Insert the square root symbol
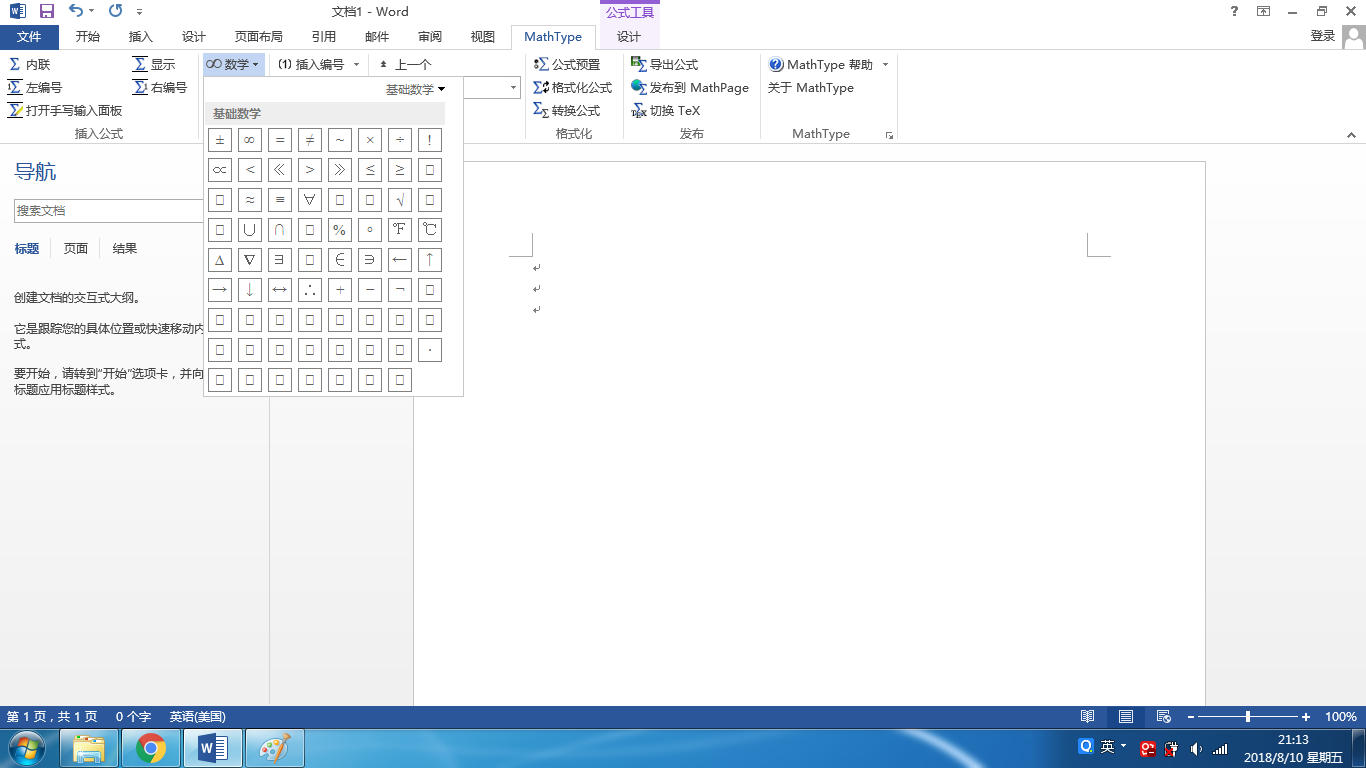 [x=400, y=200]
